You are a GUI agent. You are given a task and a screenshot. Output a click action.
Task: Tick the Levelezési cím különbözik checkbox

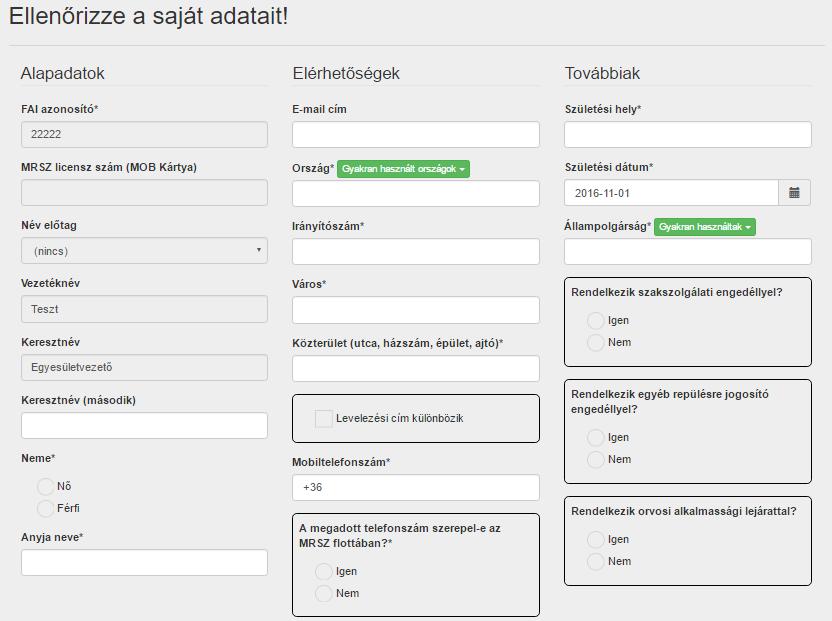click(x=324, y=418)
